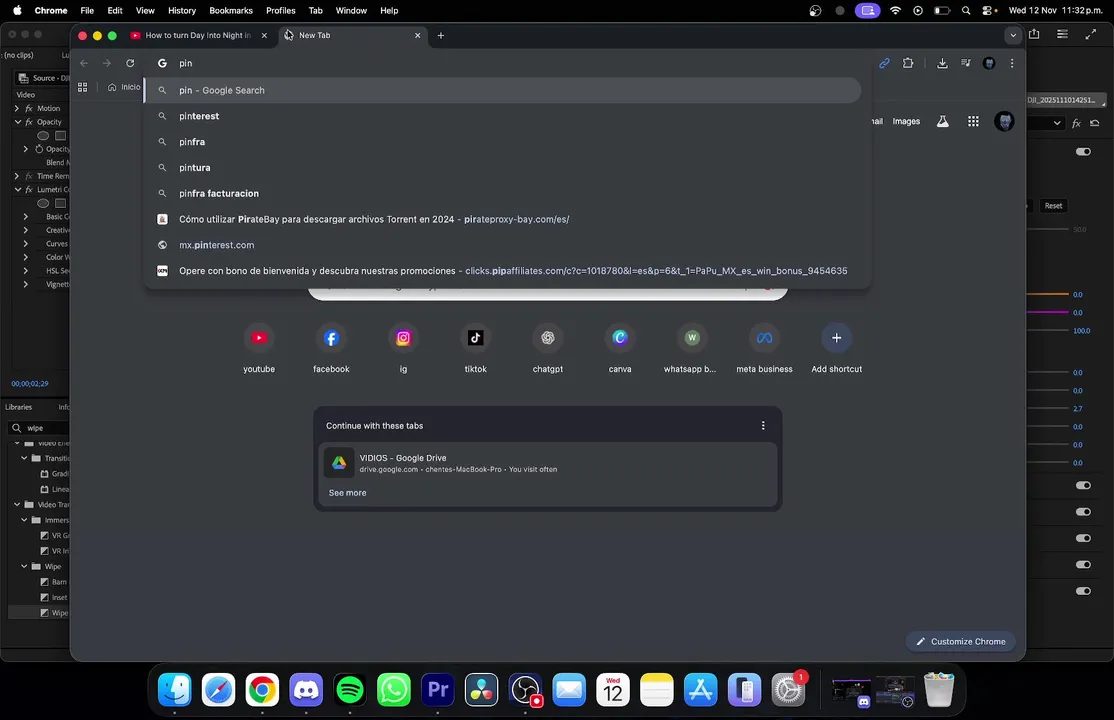Image resolution: width=1114 pixels, height=720 pixels.
Task: Select the pinterest suggestion
Action: (x=502, y=116)
